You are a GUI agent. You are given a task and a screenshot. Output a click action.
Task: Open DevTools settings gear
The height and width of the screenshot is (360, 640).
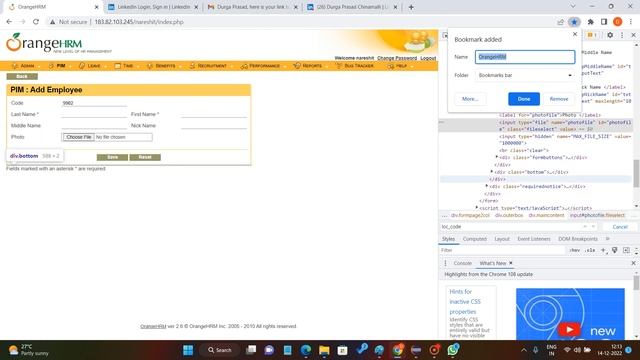[610, 36]
